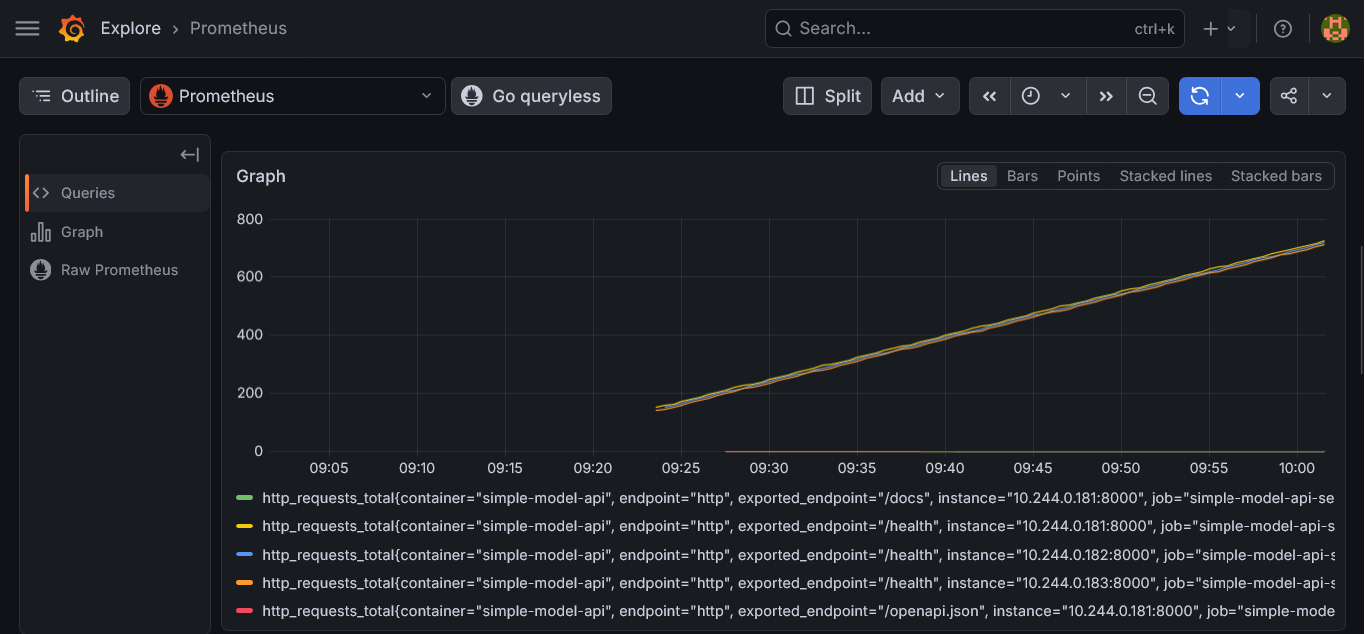This screenshot has width=1365, height=634.
Task: Click the Prometheus flame datasource icon
Action: click(160, 96)
